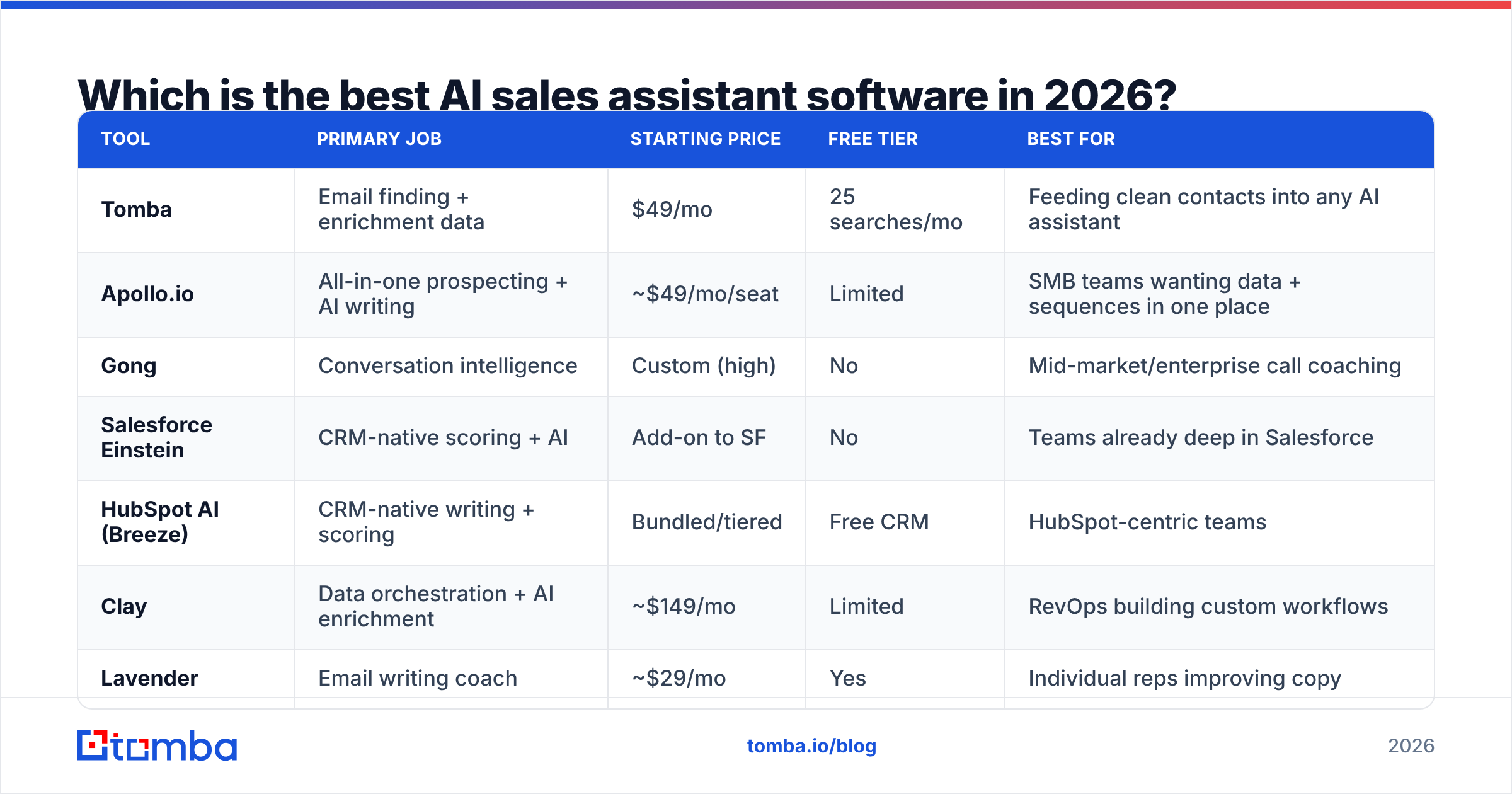Viewport: 1512px width, 794px height.
Task: Click 'Mid-market/enterprise call coaching' cell
Action: (x=1219, y=366)
